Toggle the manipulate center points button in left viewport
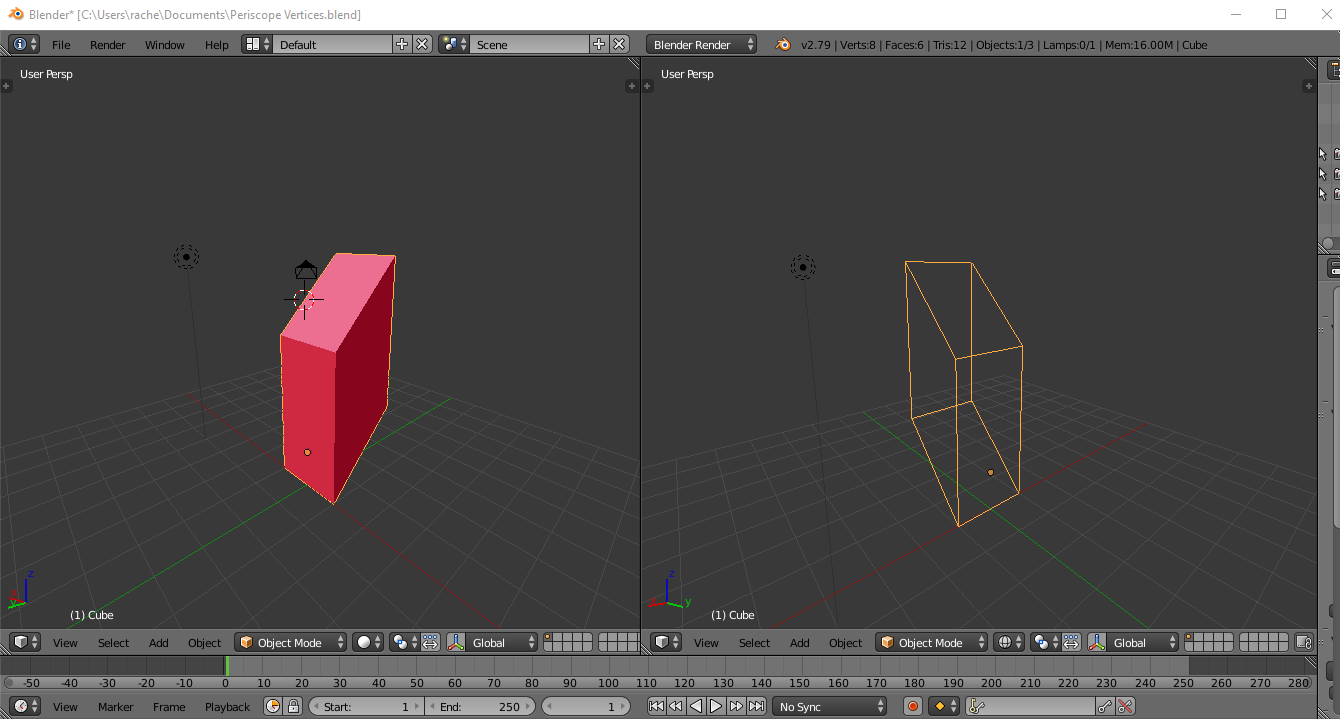The width and height of the screenshot is (1340, 719). 430,643
